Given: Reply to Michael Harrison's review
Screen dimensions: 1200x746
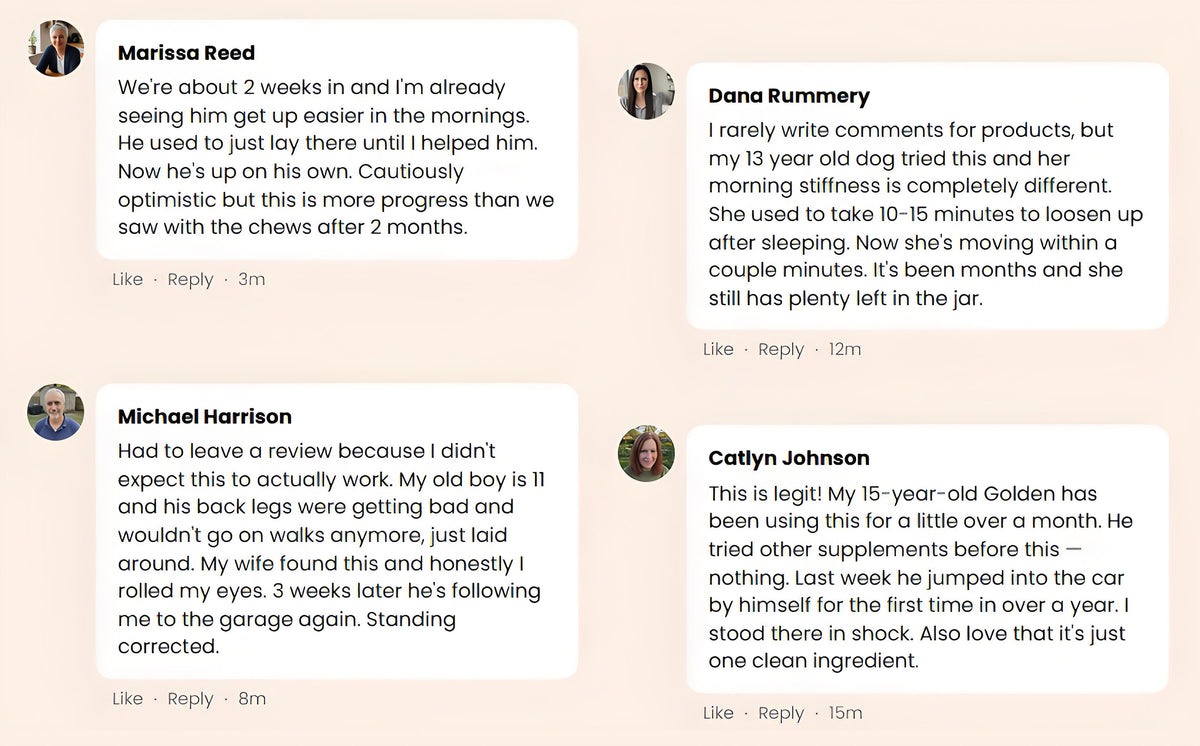Looking at the screenshot, I should [x=190, y=699].
